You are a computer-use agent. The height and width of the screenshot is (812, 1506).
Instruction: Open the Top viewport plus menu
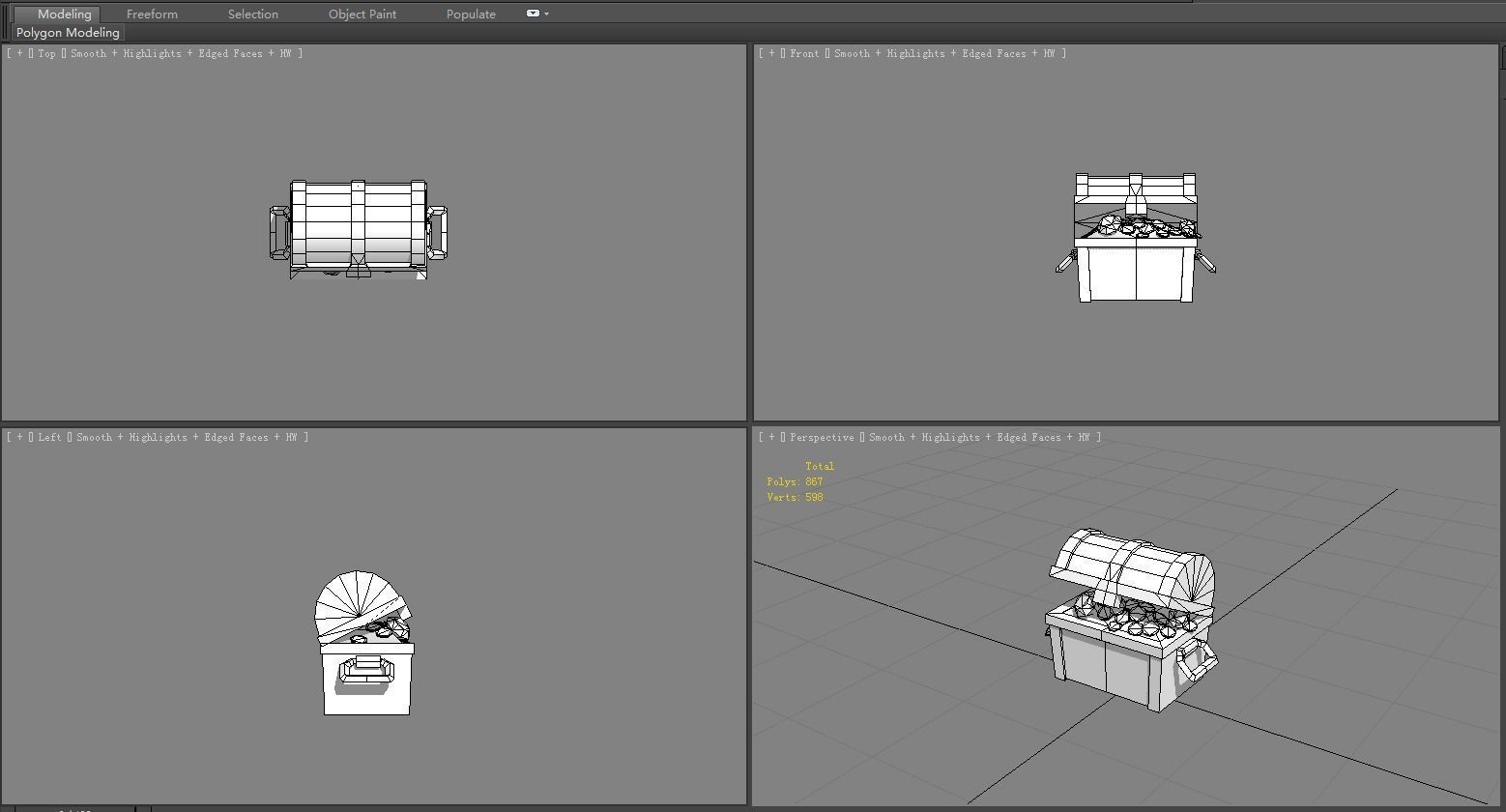point(19,53)
